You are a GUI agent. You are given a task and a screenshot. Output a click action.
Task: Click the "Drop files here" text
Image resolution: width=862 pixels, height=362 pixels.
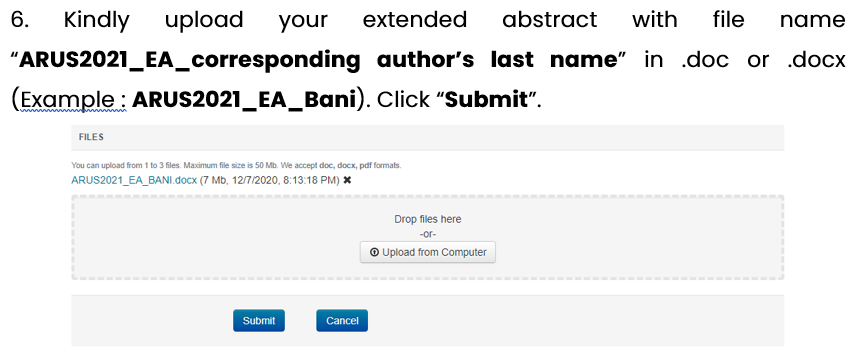click(428, 219)
